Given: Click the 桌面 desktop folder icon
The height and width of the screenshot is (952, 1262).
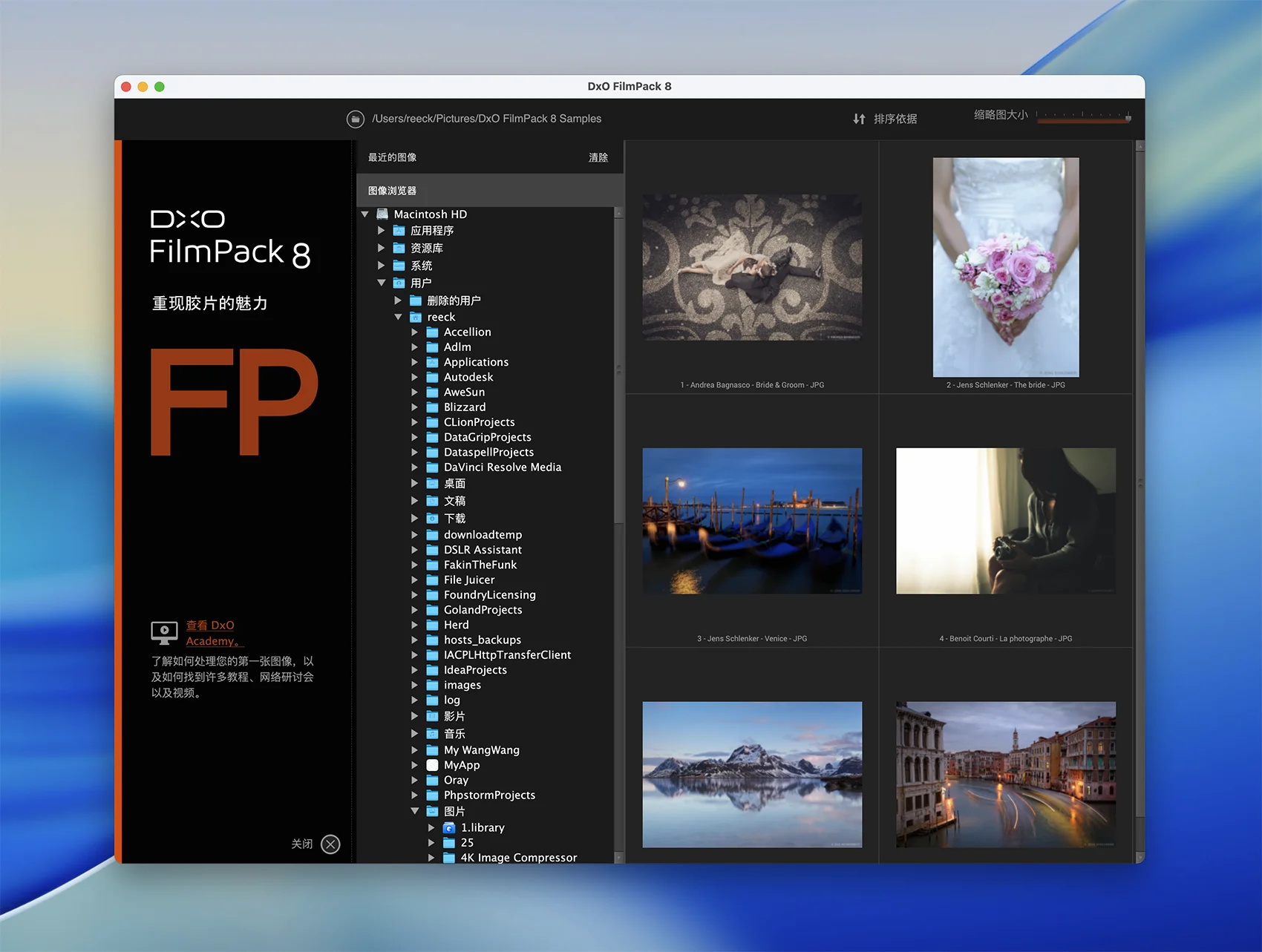Looking at the screenshot, I should 433,483.
